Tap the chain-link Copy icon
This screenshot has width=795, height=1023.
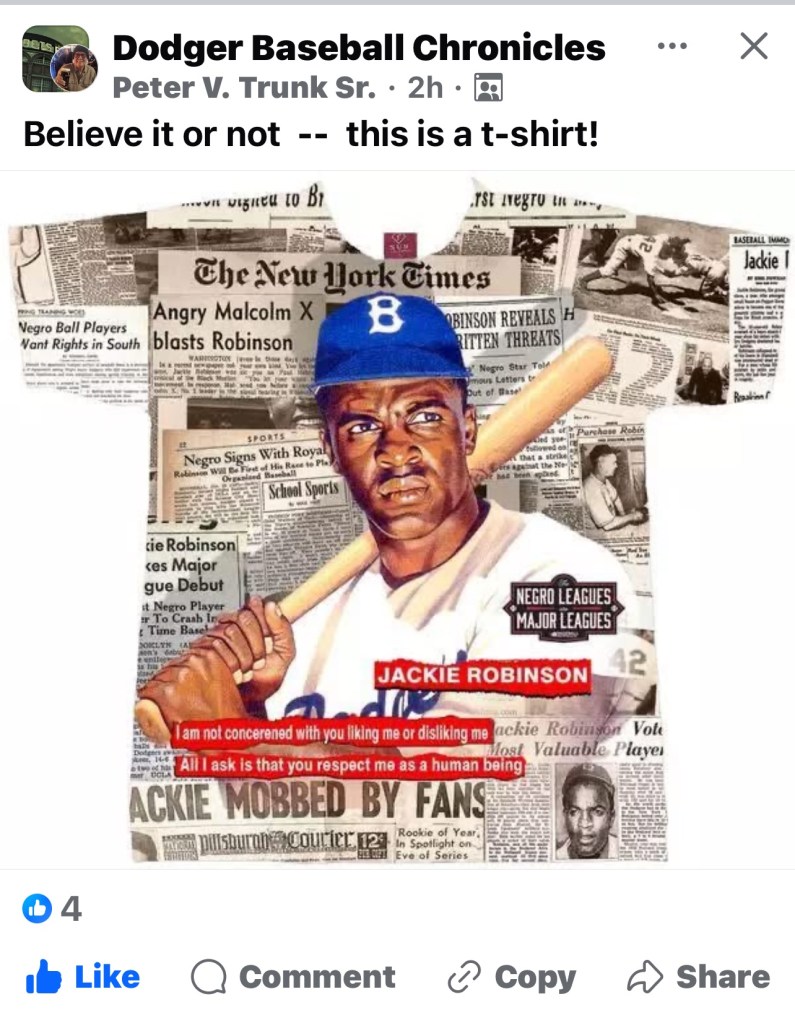(464, 977)
